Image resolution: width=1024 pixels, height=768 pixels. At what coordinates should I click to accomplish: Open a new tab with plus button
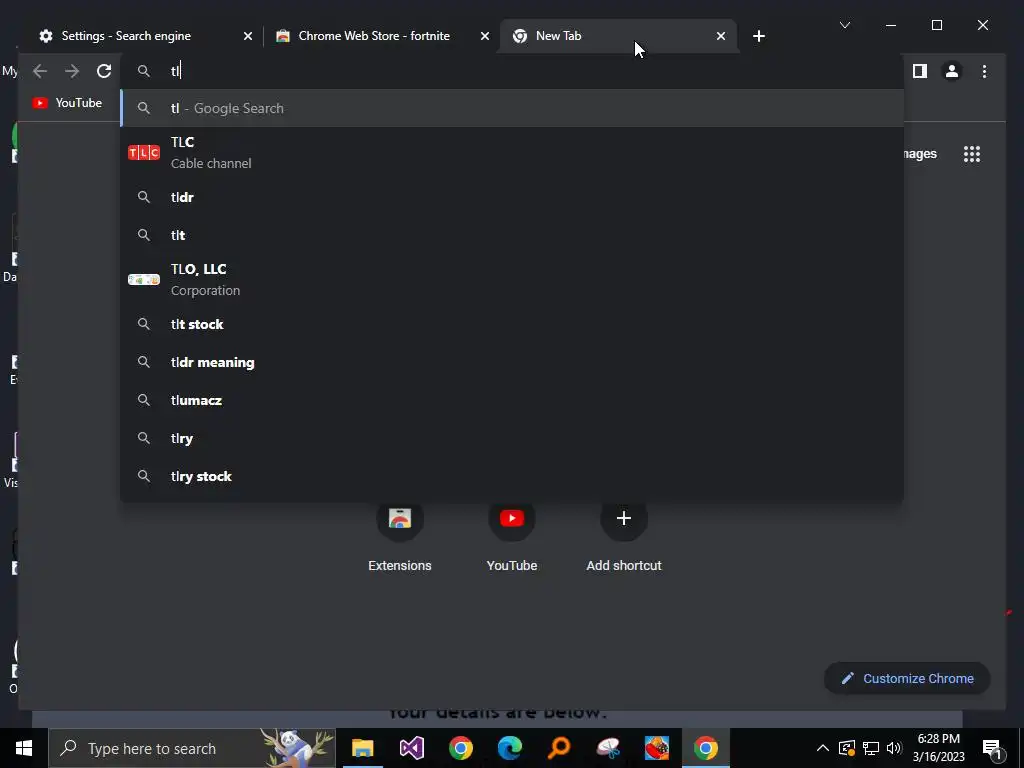point(758,37)
